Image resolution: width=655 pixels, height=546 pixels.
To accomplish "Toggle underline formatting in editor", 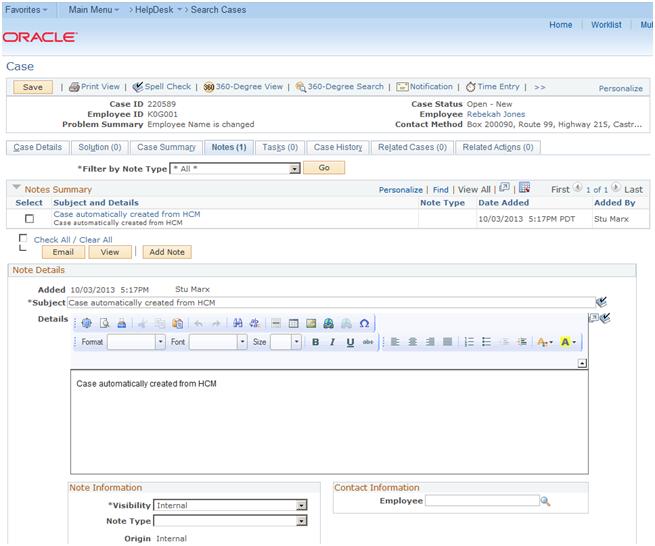I will tap(350, 342).
